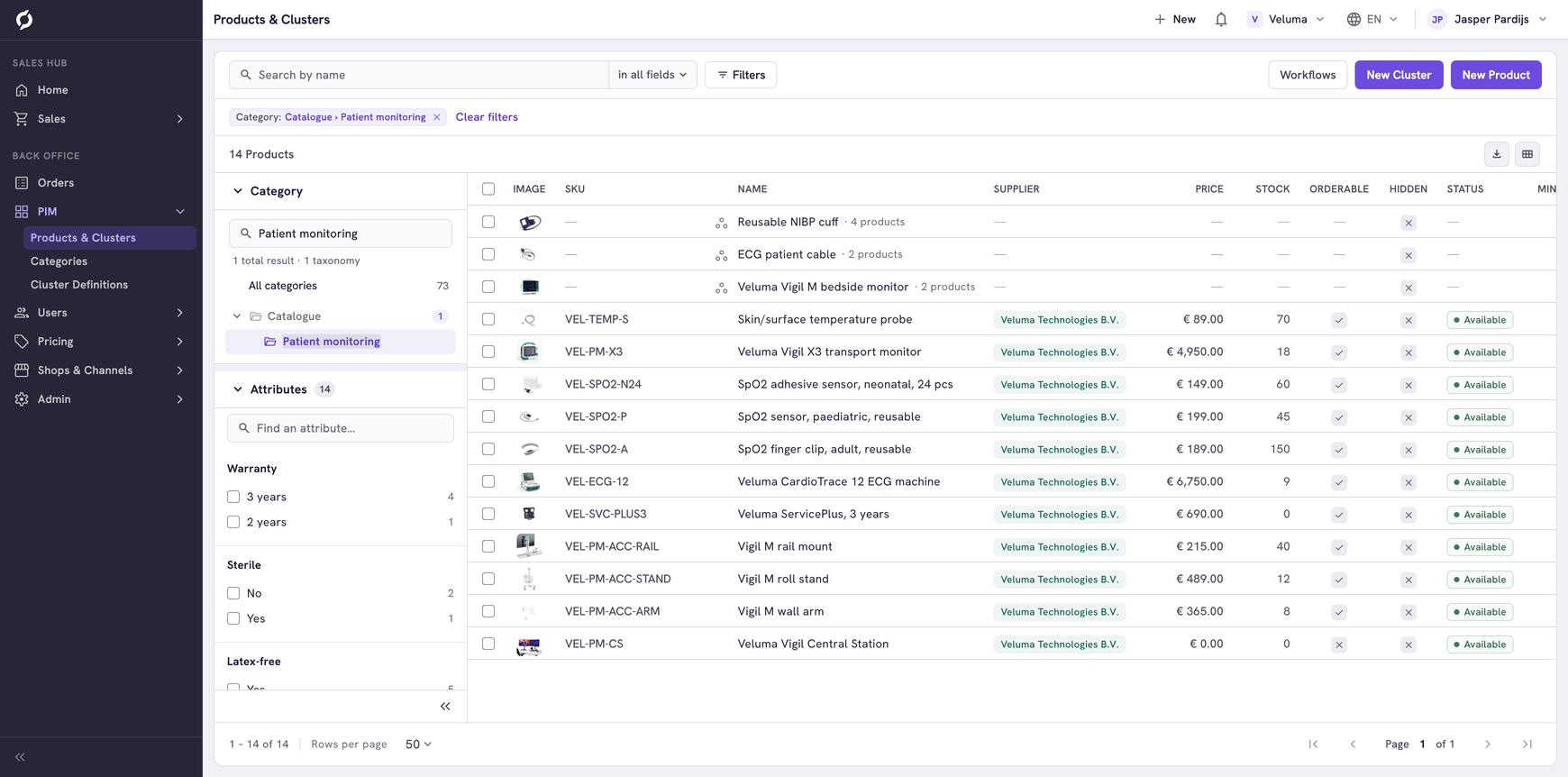
Task: Open the Filters button
Action: click(x=741, y=75)
